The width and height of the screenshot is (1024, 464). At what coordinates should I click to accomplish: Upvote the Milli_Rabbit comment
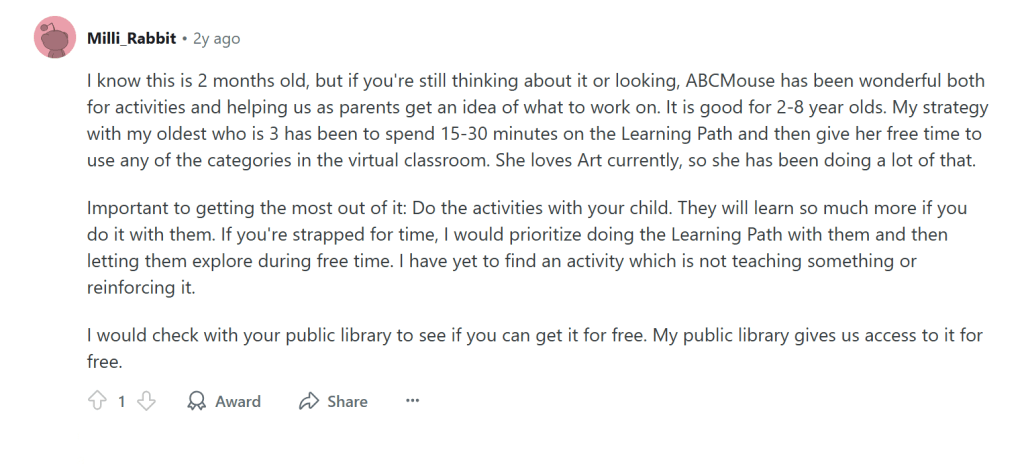pyautogui.click(x=97, y=401)
